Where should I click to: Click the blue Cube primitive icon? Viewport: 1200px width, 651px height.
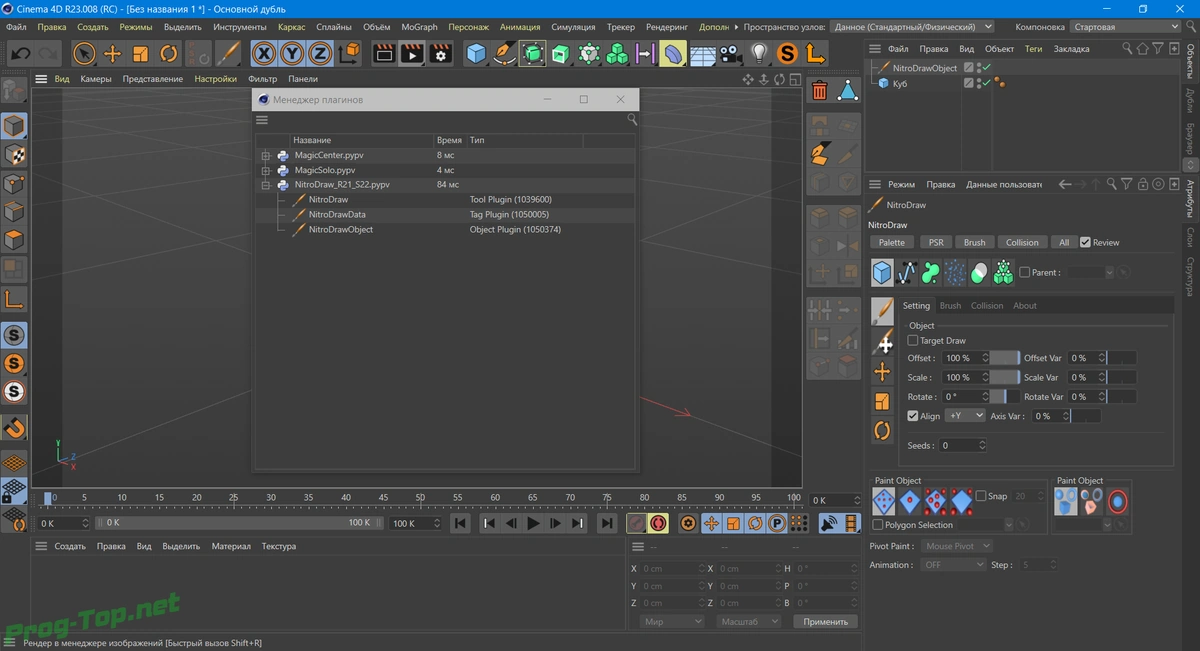[476, 54]
